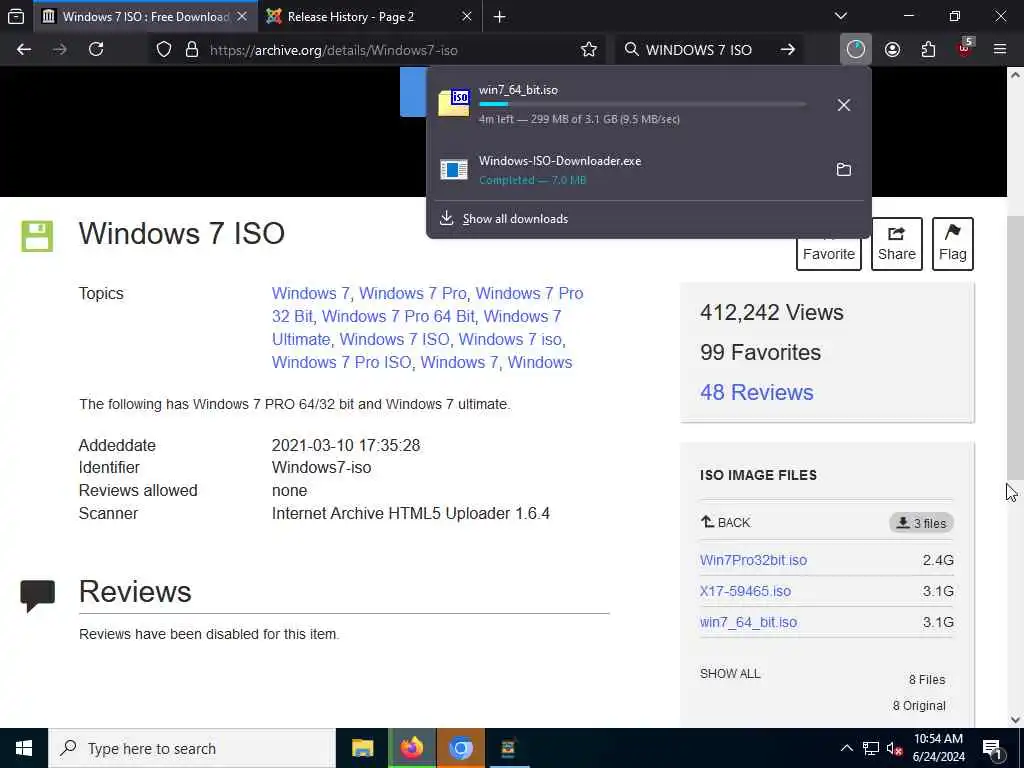
Task: Click the Reviews speech bubble icon
Action: coord(37,596)
